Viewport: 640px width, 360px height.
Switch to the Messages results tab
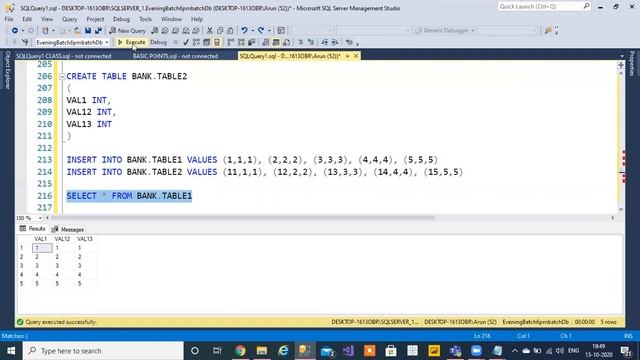pyautogui.click(x=68, y=229)
